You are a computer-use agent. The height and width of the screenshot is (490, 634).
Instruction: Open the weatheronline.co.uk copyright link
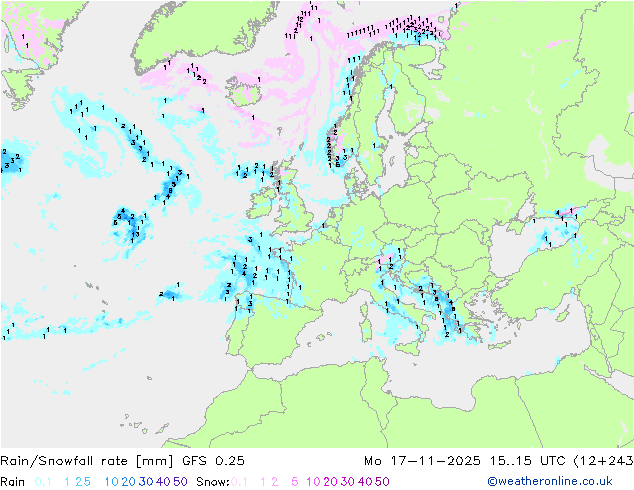[550, 481]
